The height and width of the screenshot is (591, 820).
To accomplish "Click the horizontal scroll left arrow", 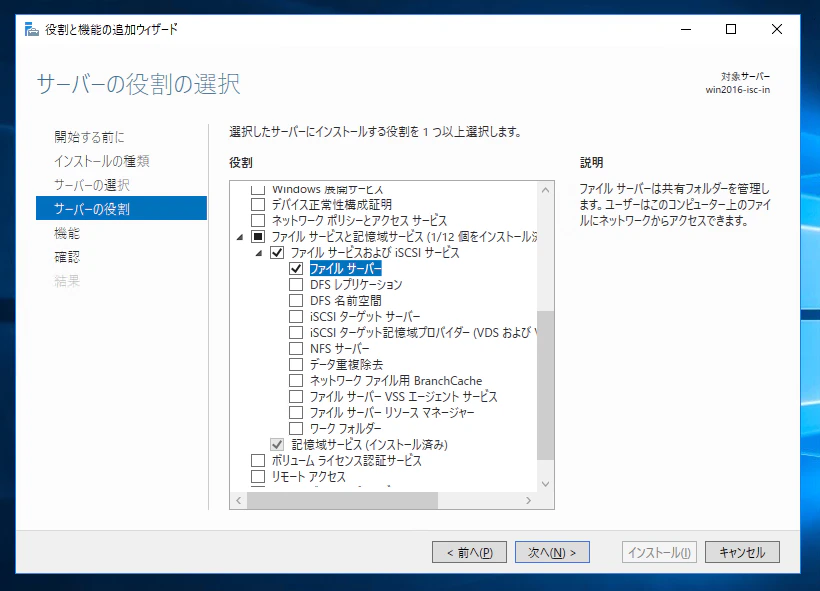I will pos(238,501).
